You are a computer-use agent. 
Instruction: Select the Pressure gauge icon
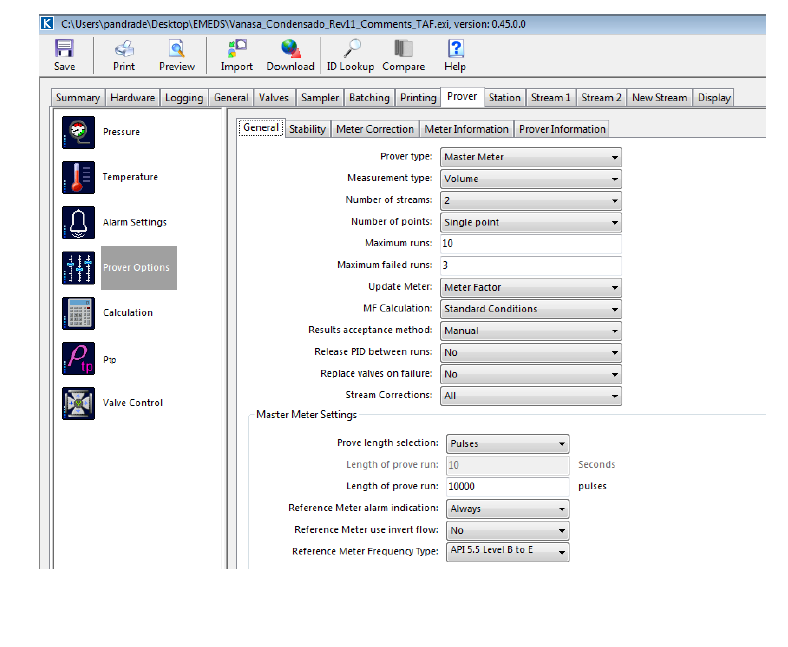click(x=78, y=132)
